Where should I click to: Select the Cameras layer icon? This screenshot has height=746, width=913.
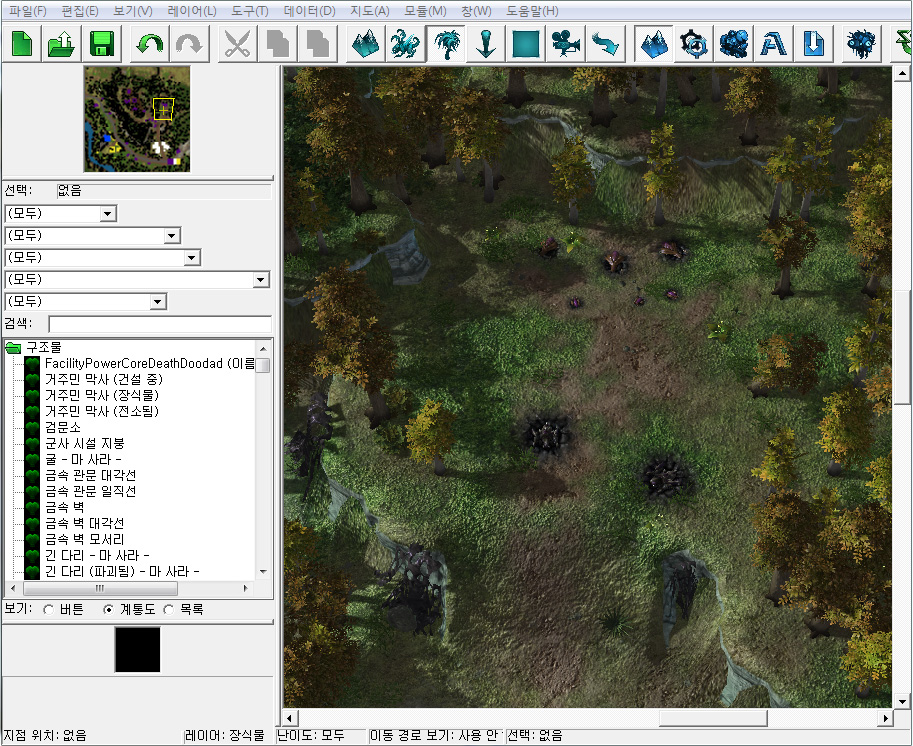(565, 44)
